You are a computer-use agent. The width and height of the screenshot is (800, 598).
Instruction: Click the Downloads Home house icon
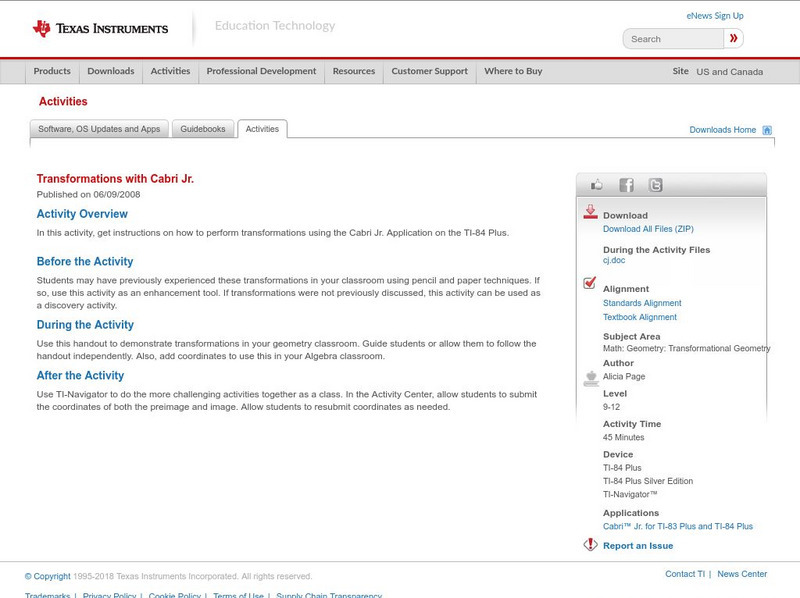[x=767, y=130]
